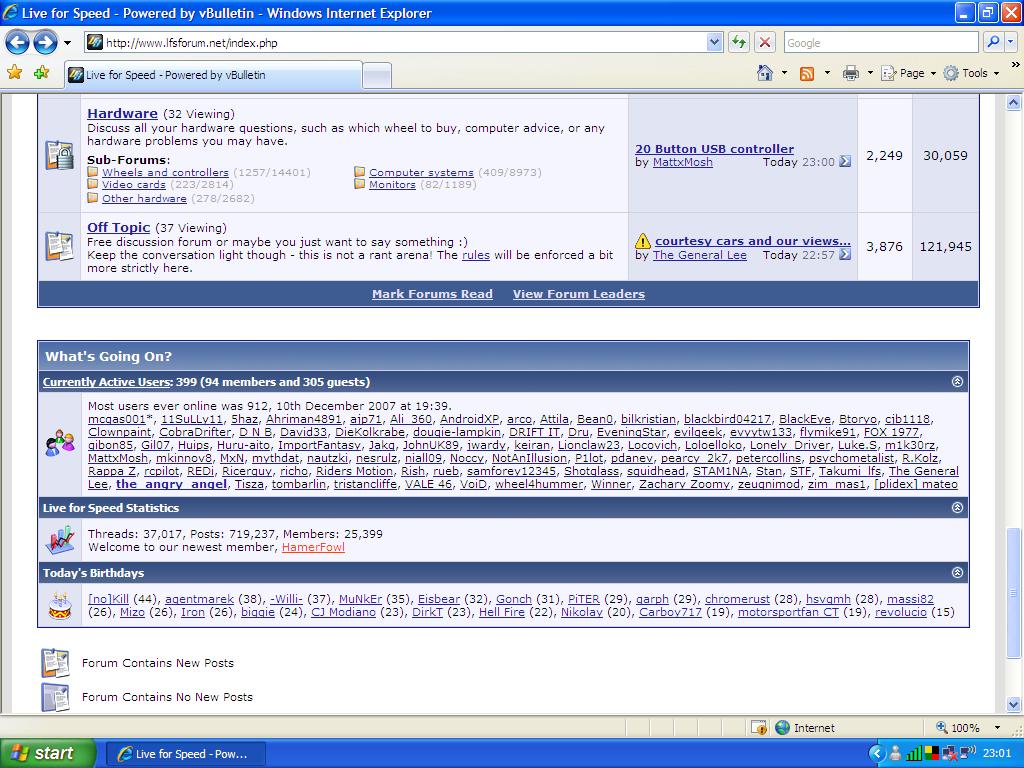Click the vertical scrollbar down arrow
Image resolution: width=1024 pixels, height=768 pixels.
tap(1014, 704)
